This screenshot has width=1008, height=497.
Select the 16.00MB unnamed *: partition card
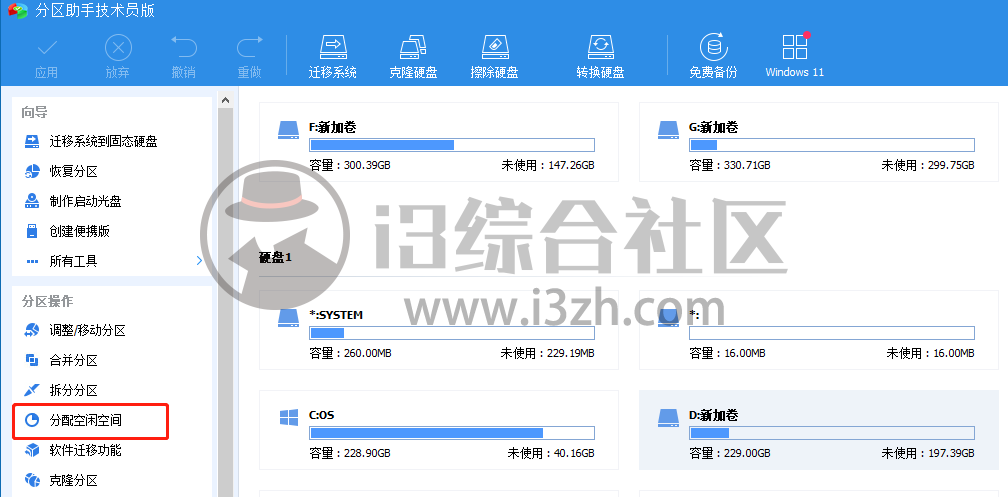point(819,330)
